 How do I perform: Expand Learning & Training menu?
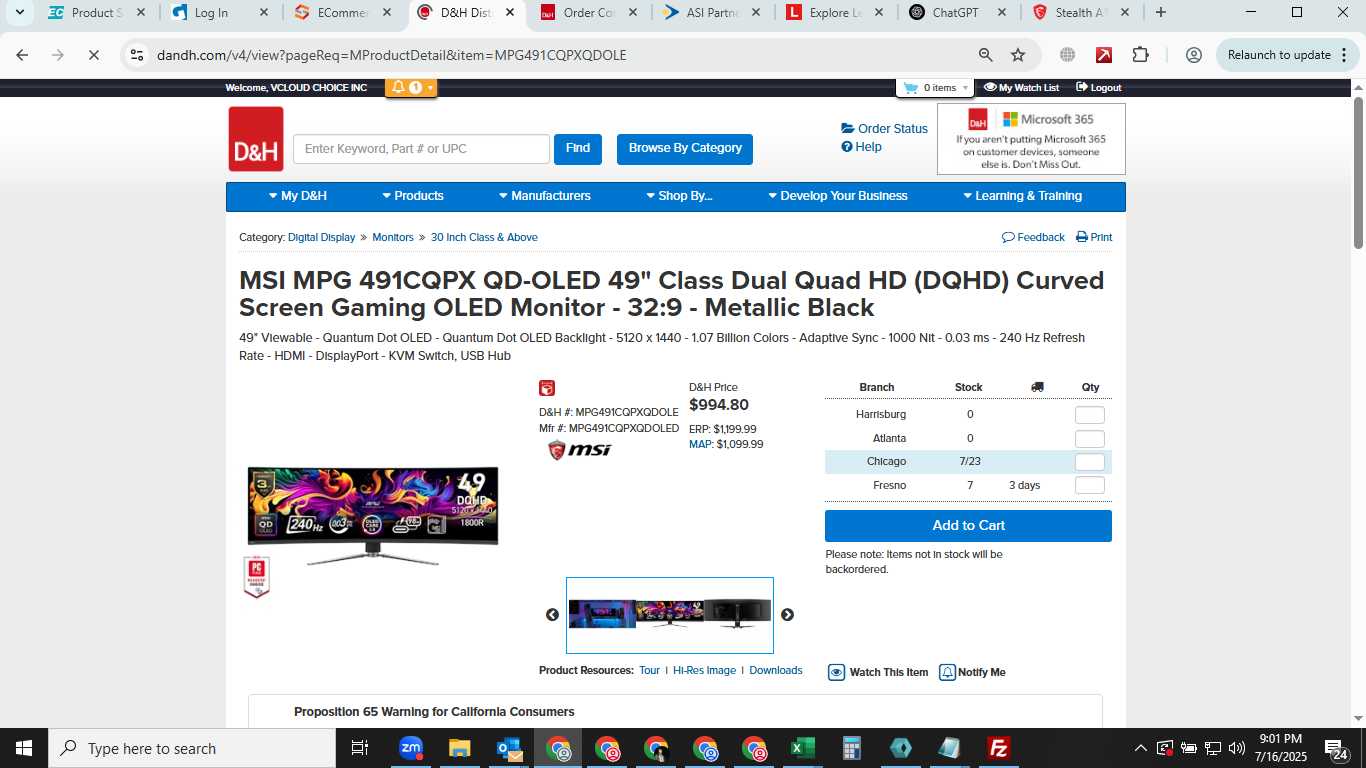pyautogui.click(x=1022, y=196)
